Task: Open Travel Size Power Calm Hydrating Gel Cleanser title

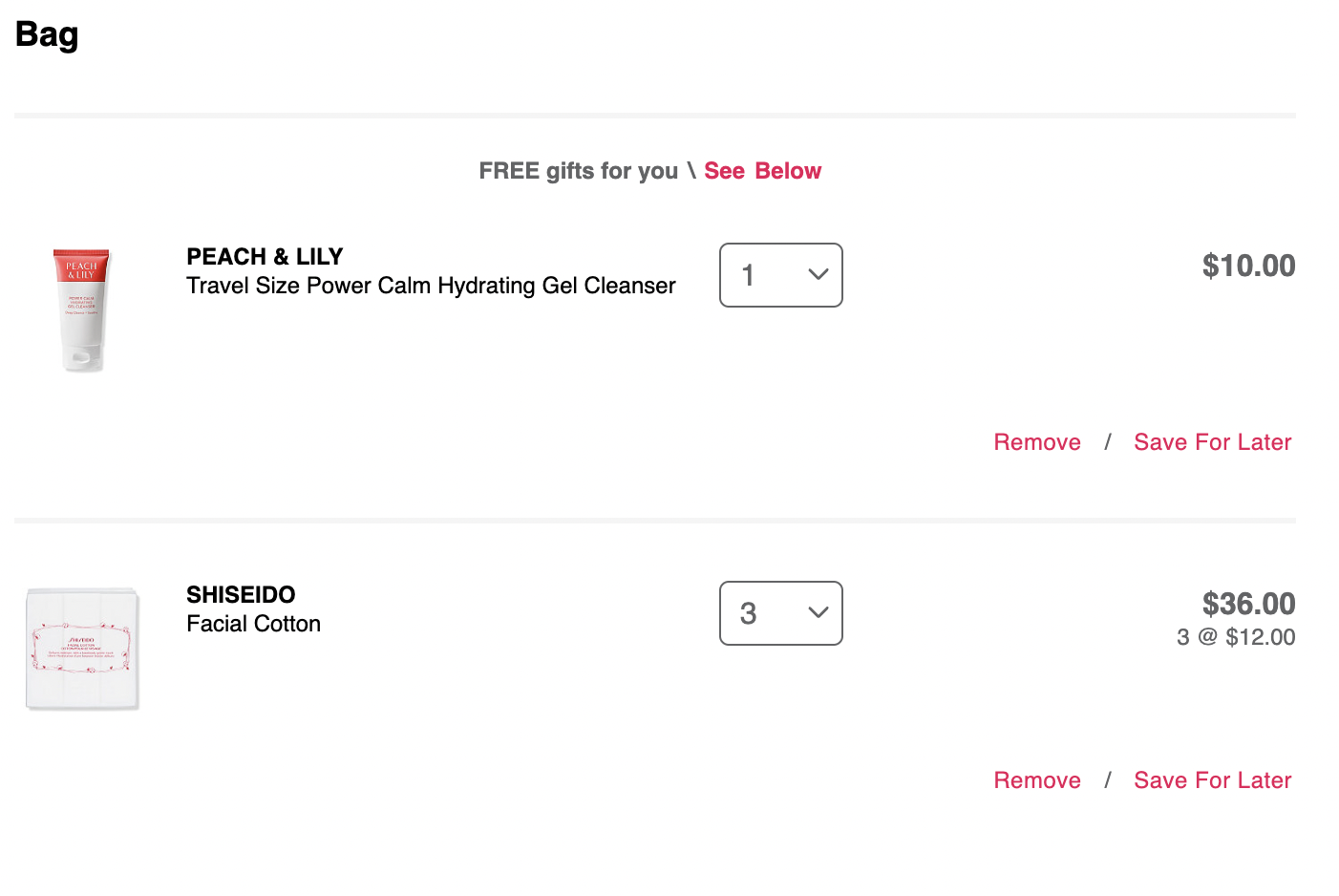Action: tap(431, 286)
